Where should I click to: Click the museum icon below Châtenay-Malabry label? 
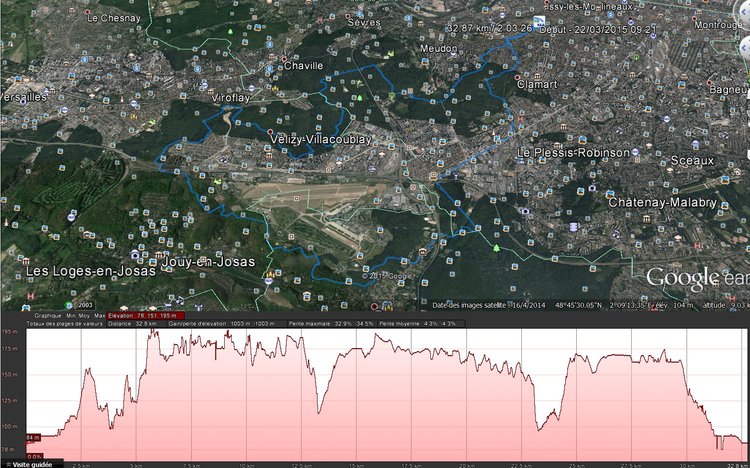(647, 219)
